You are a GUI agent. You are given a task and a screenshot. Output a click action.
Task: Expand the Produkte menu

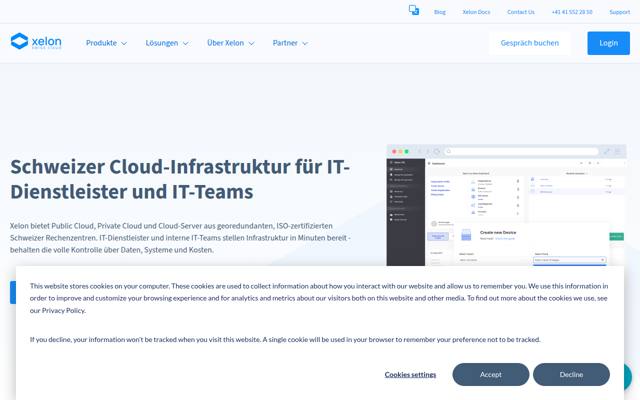[x=106, y=43]
